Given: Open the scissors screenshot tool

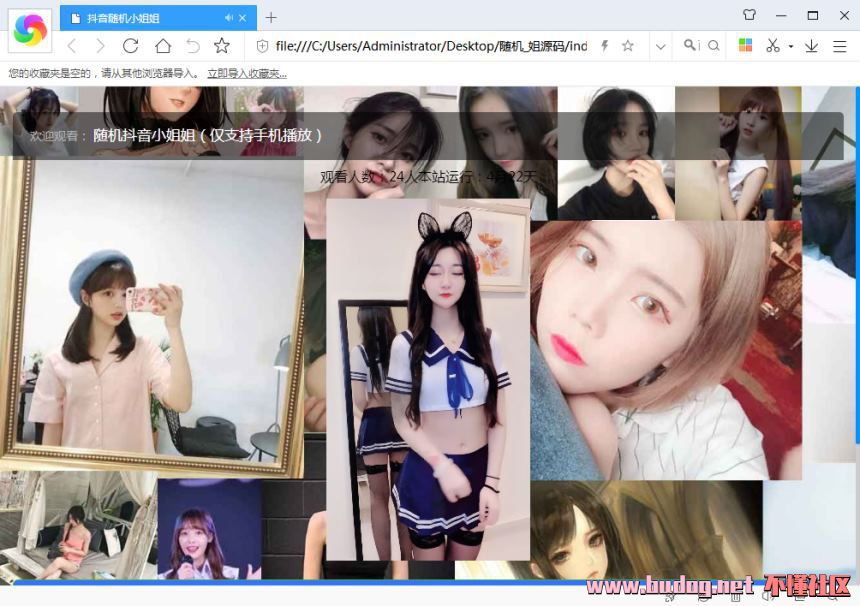Looking at the screenshot, I should [x=772, y=46].
